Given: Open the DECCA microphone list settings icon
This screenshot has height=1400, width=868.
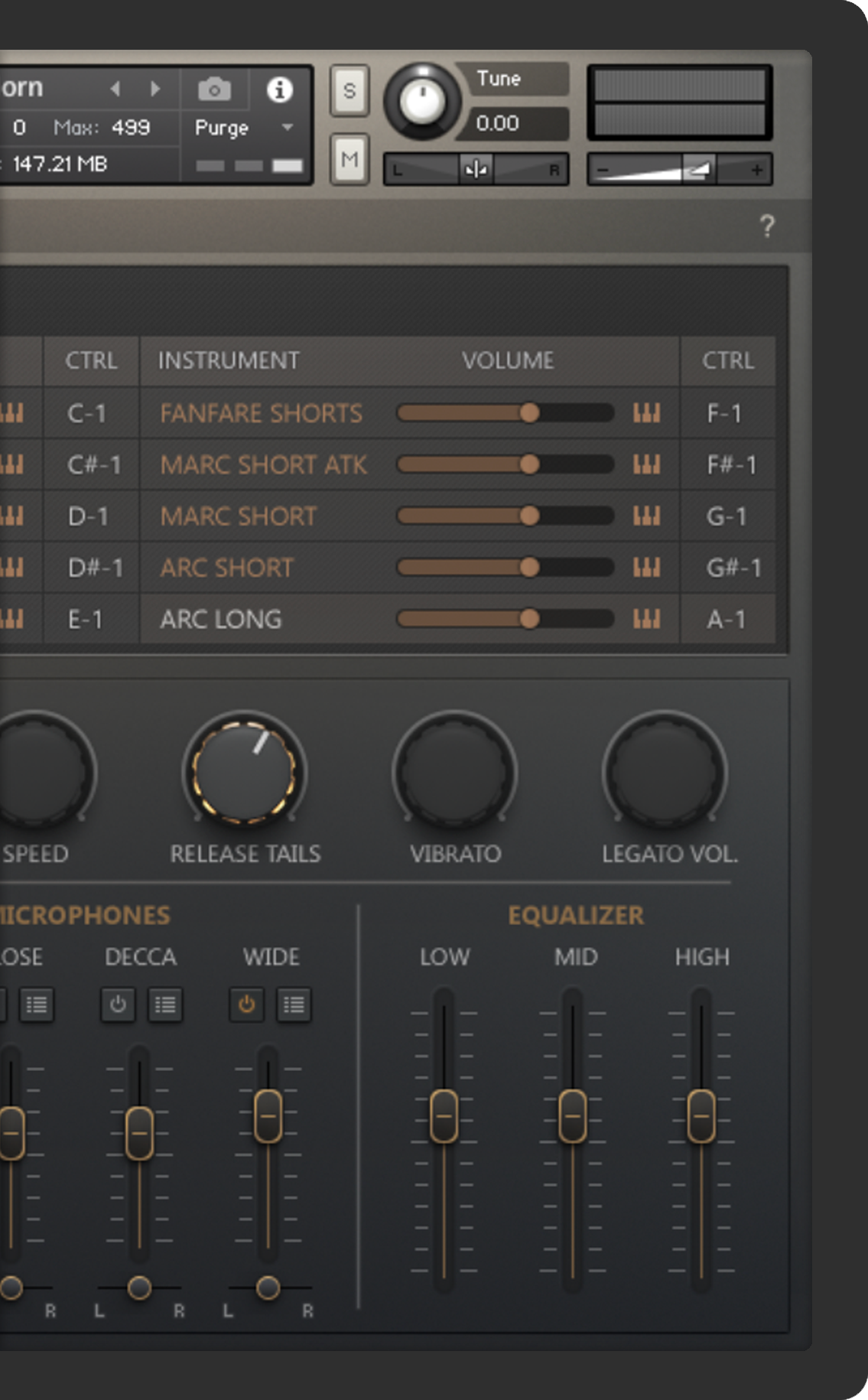Looking at the screenshot, I should click(165, 1004).
